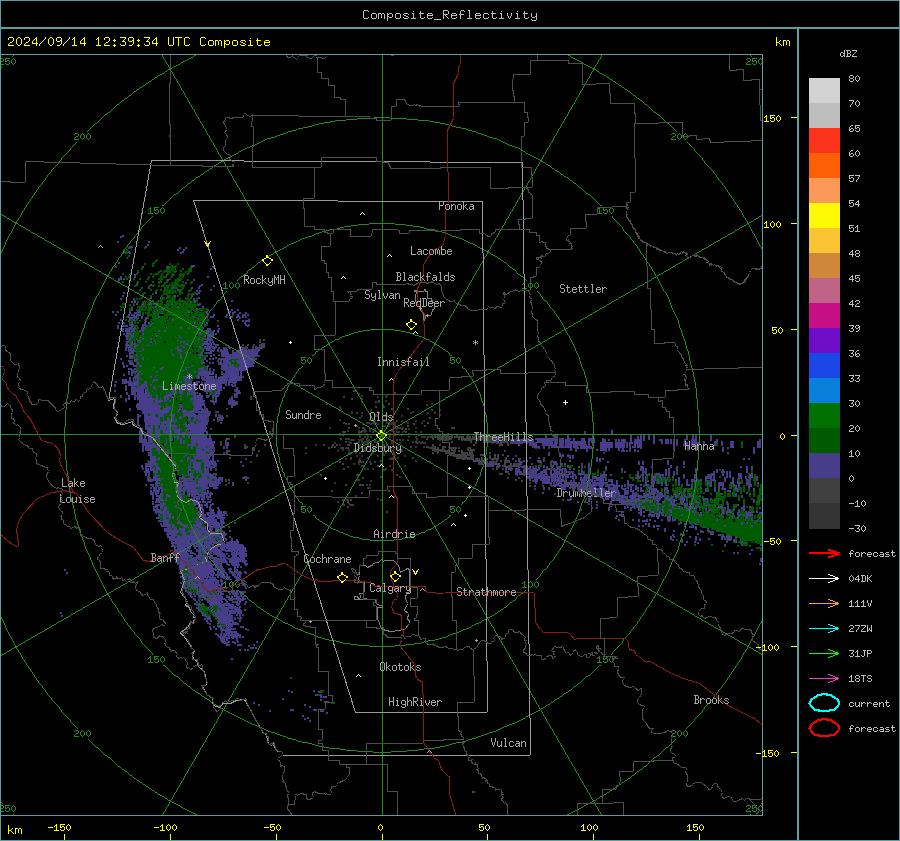Click the Airdrie city label
This screenshot has width=900, height=841.
(394, 534)
